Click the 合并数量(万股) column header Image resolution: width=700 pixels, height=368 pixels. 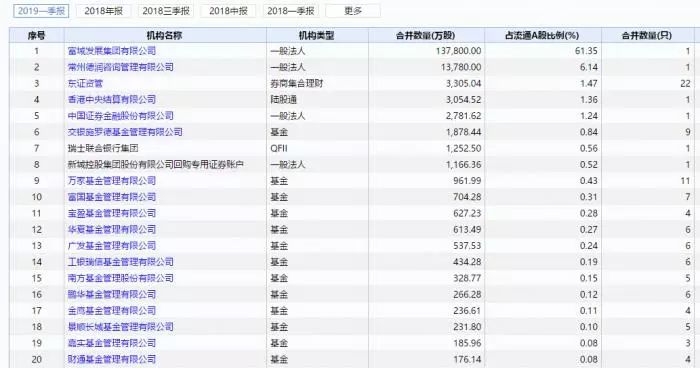426,35
